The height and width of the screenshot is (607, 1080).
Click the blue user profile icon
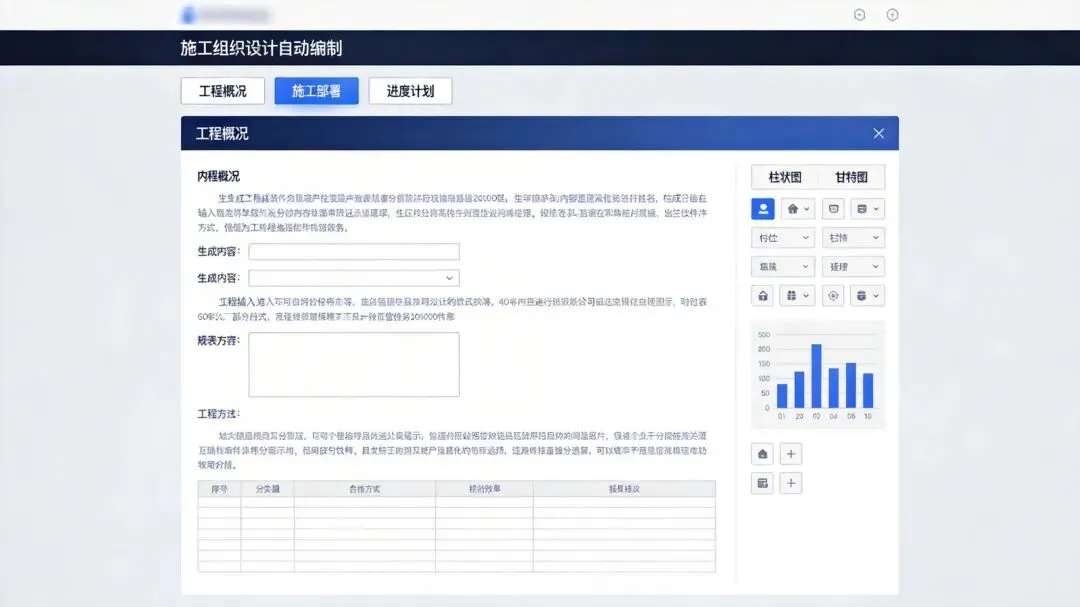(762, 209)
